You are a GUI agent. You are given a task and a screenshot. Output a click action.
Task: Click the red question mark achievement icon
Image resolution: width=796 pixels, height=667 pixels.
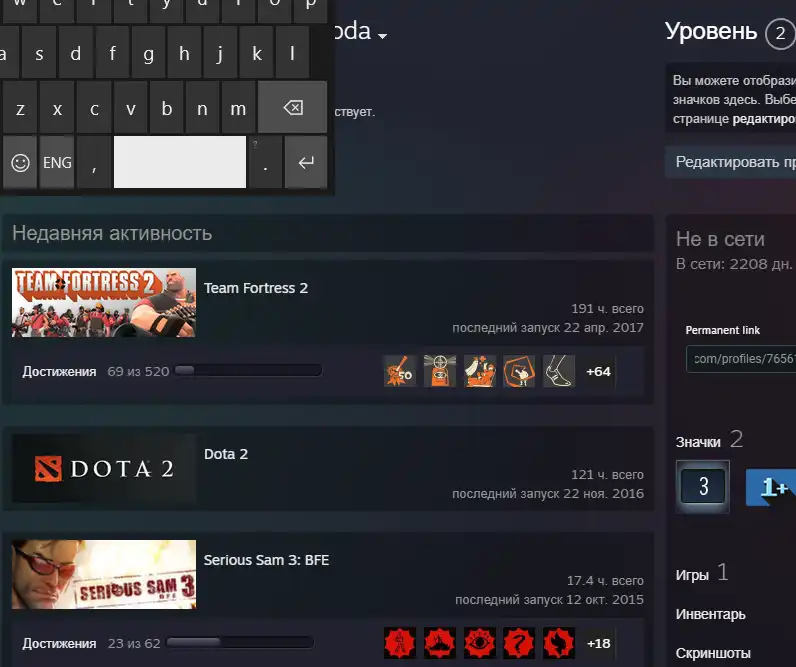519,643
